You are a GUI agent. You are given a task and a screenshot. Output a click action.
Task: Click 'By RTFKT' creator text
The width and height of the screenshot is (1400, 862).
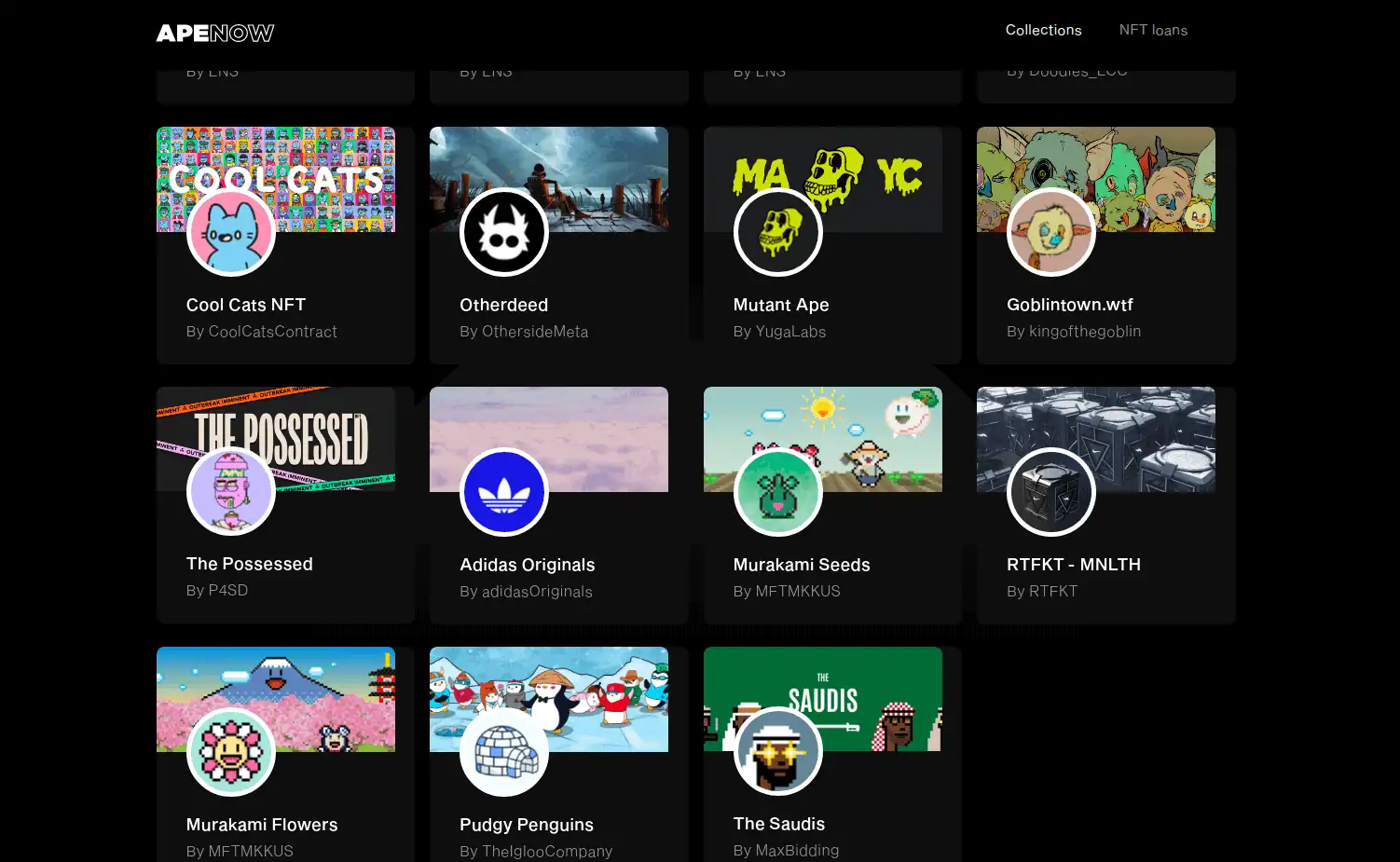pos(1042,592)
